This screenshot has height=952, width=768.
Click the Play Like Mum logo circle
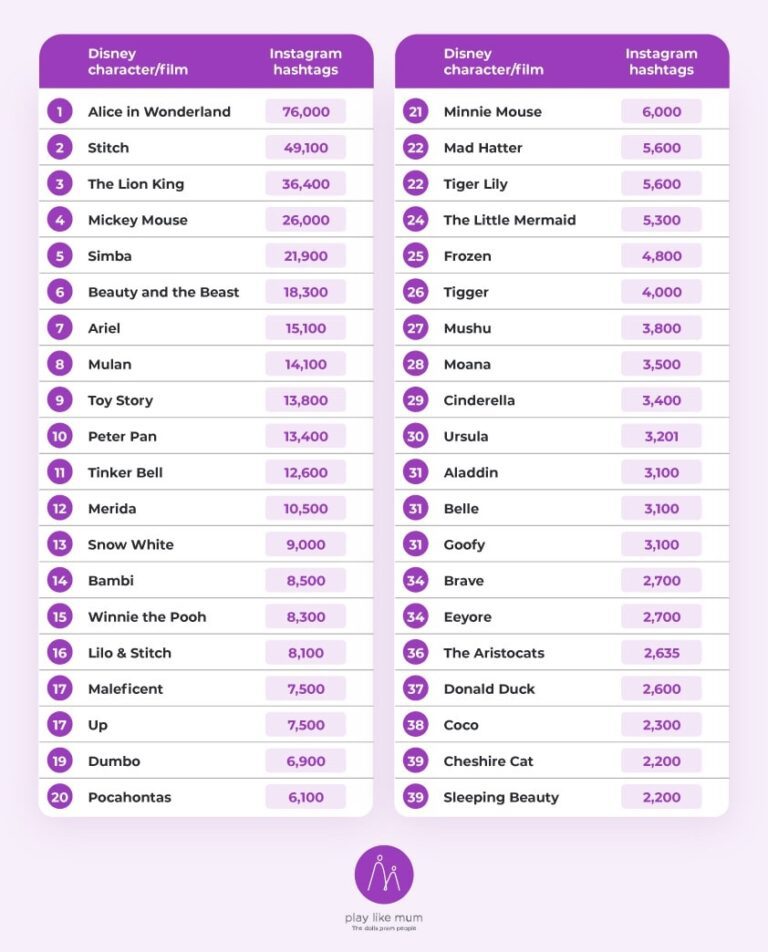pos(384,874)
